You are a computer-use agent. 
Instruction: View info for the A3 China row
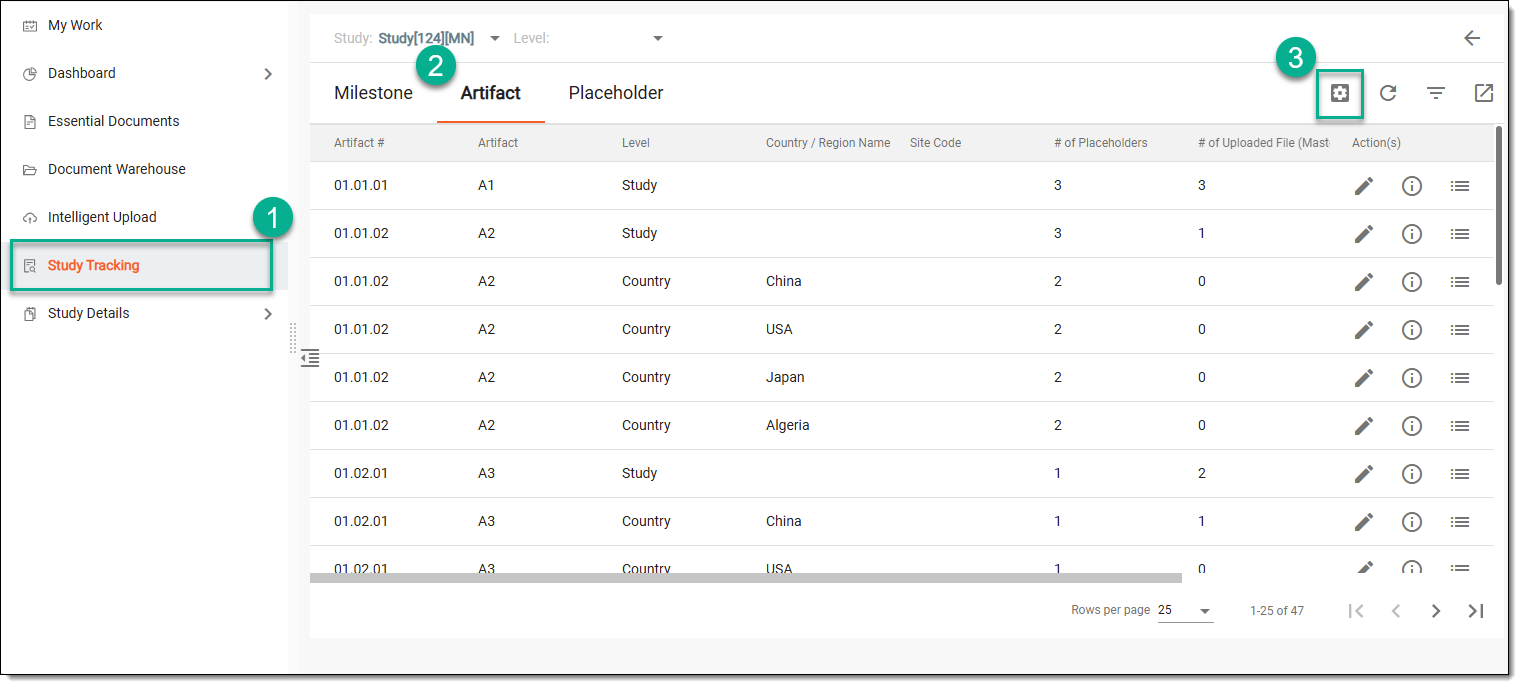1412,522
